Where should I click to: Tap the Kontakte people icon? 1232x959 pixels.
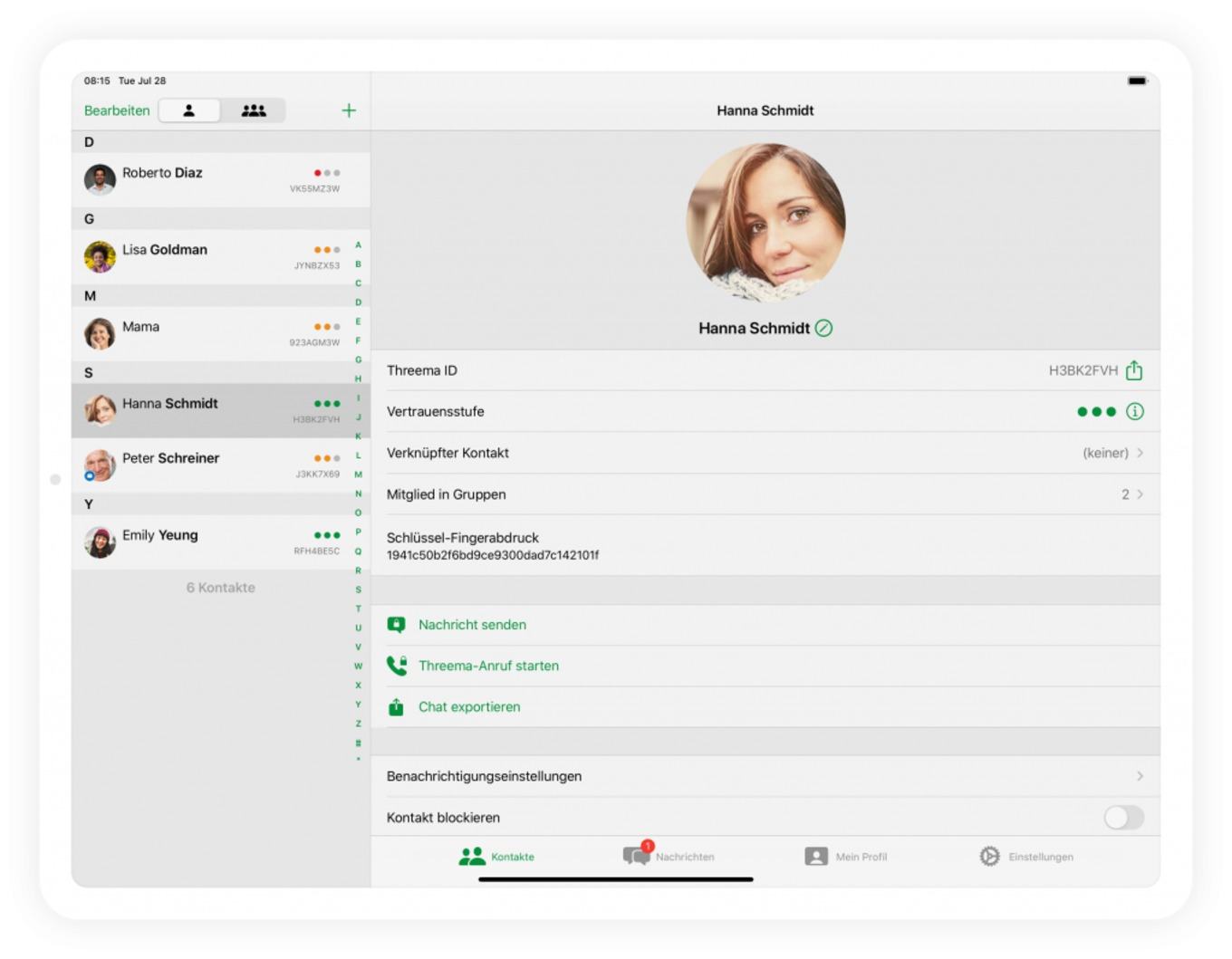(x=472, y=857)
